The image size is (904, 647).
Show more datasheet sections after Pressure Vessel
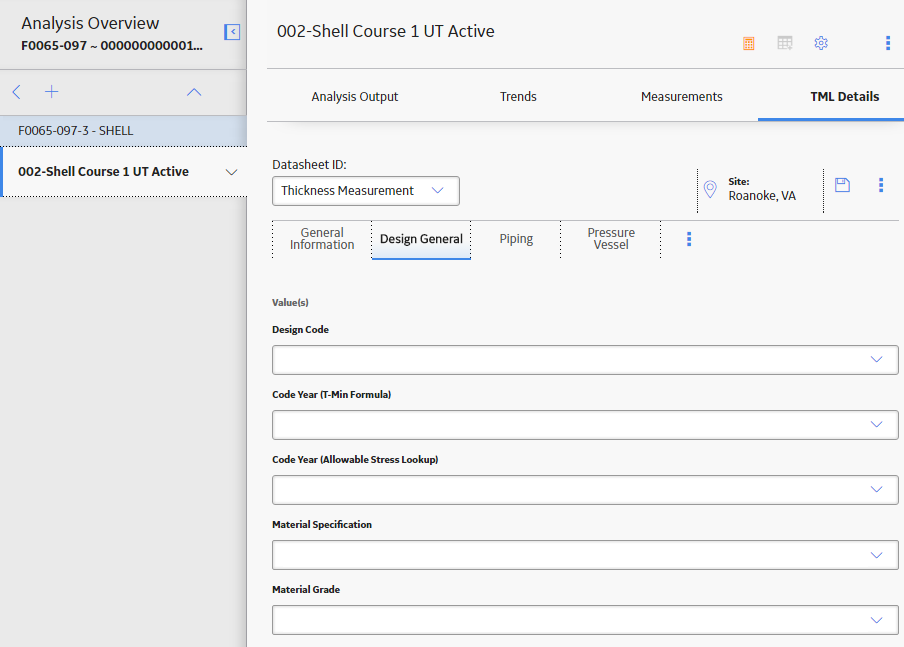coord(689,239)
